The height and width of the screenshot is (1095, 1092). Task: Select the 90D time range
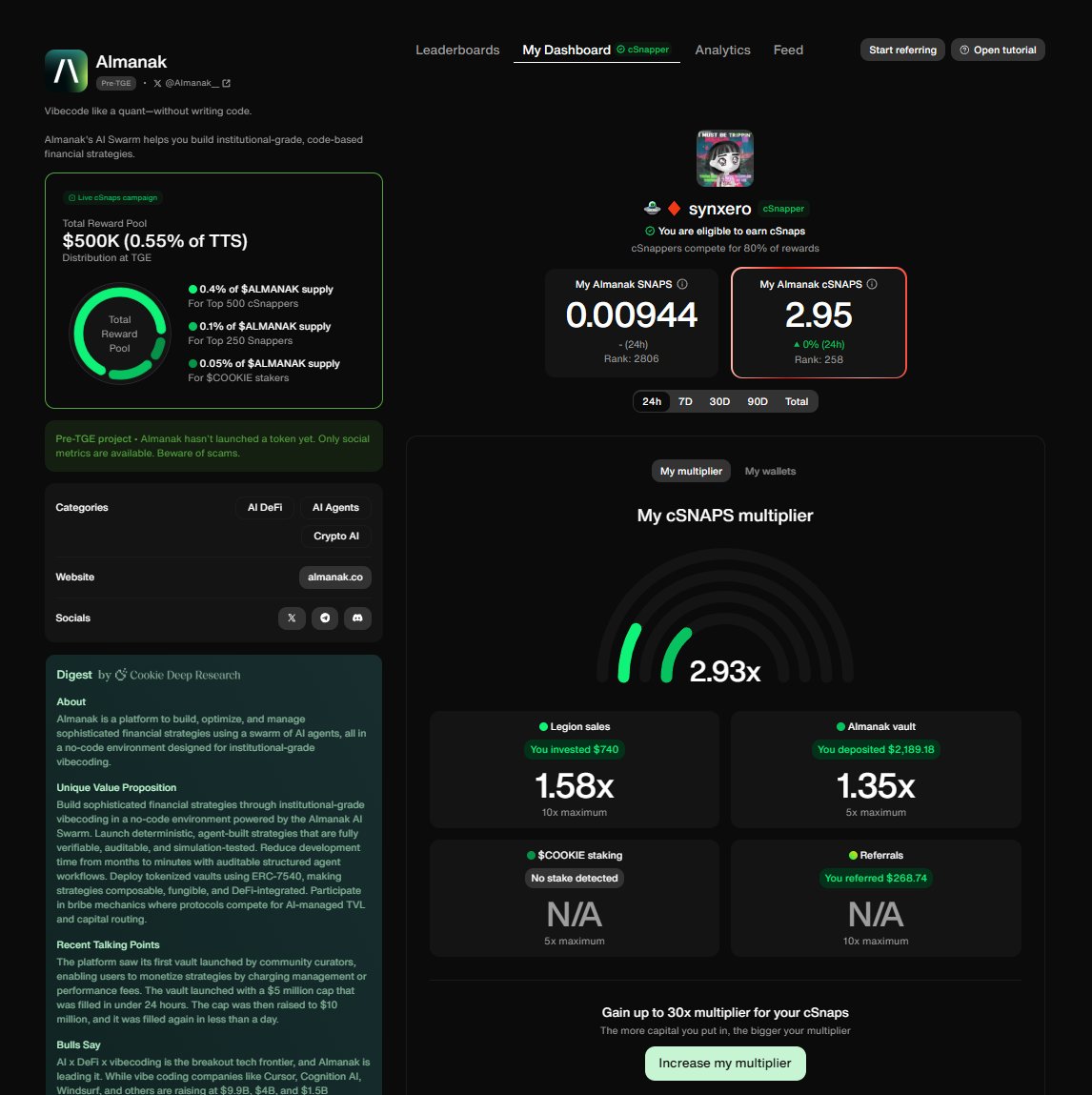click(758, 401)
